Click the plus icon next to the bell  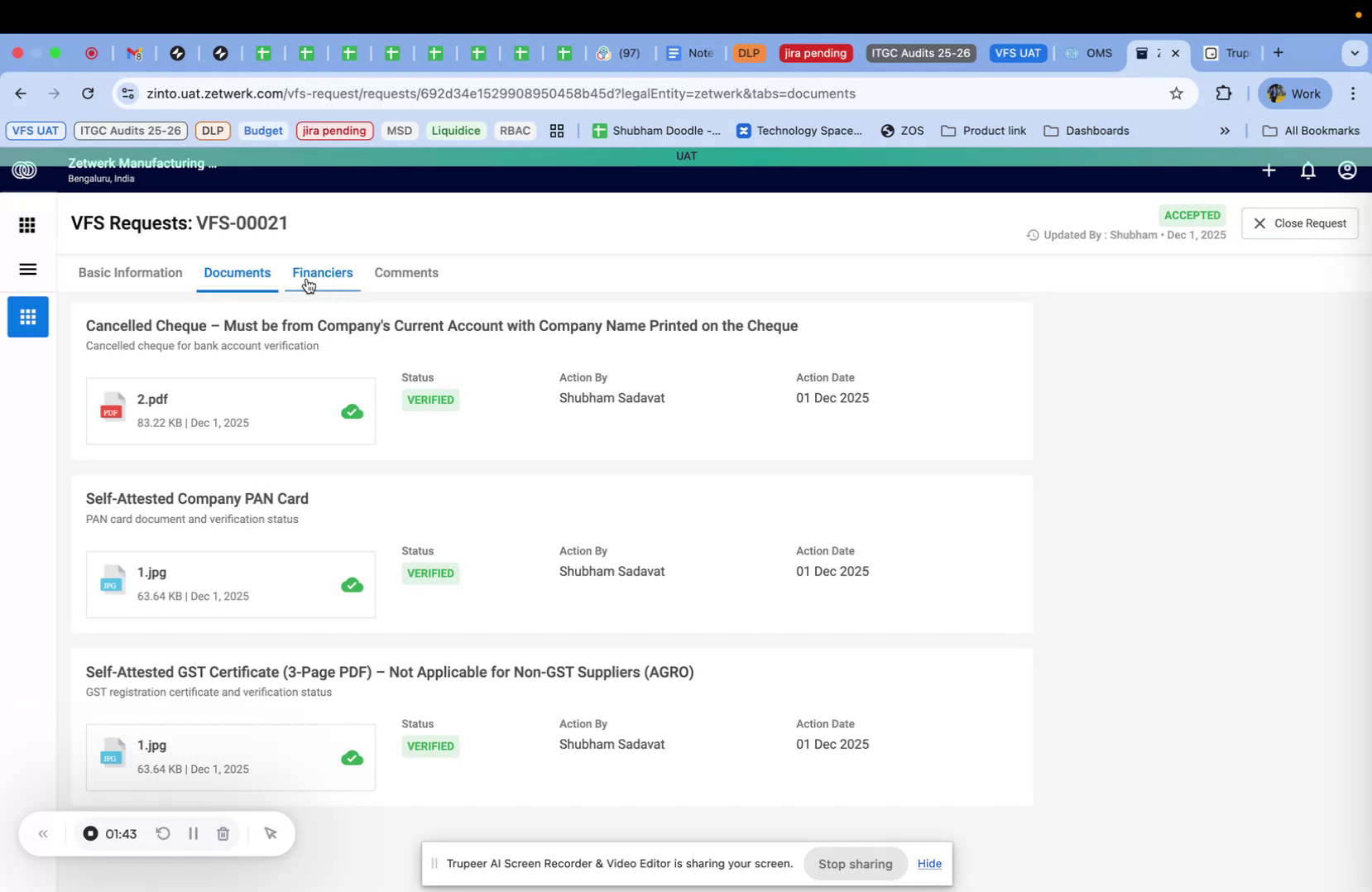coord(1269,170)
